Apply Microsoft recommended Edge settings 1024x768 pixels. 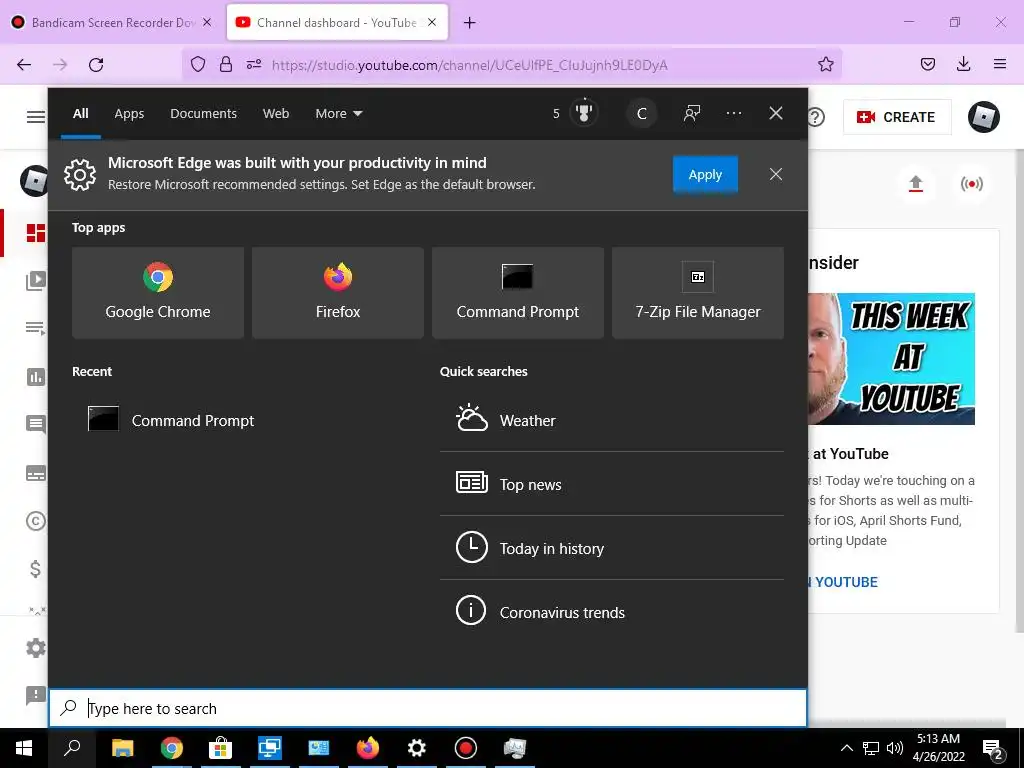pos(705,174)
